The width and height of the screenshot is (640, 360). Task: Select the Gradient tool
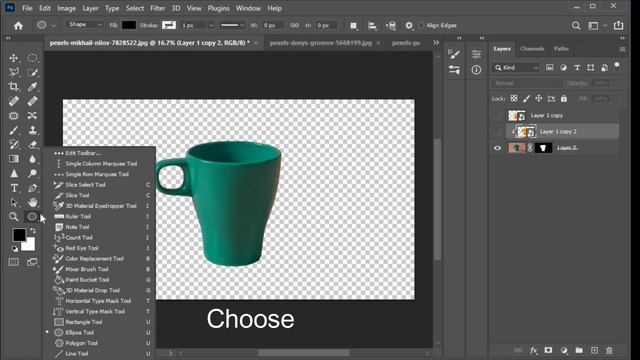pos(13,159)
